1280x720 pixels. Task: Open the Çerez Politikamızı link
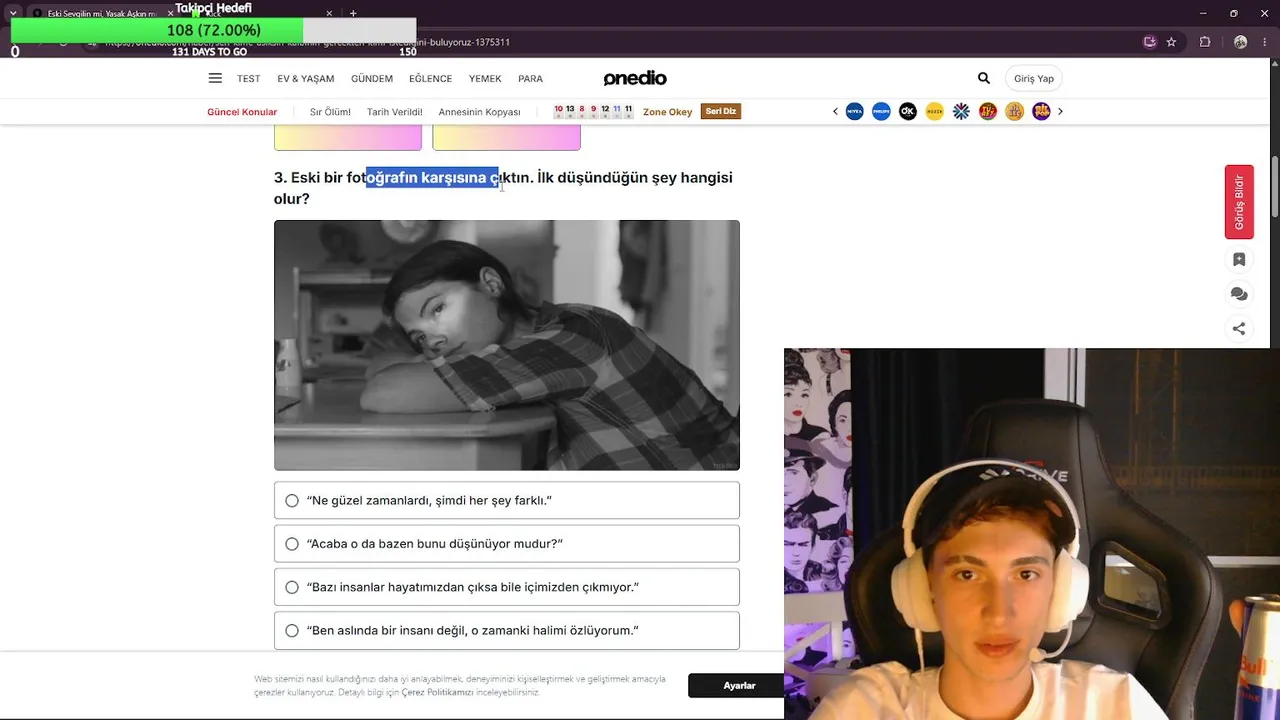click(437, 693)
